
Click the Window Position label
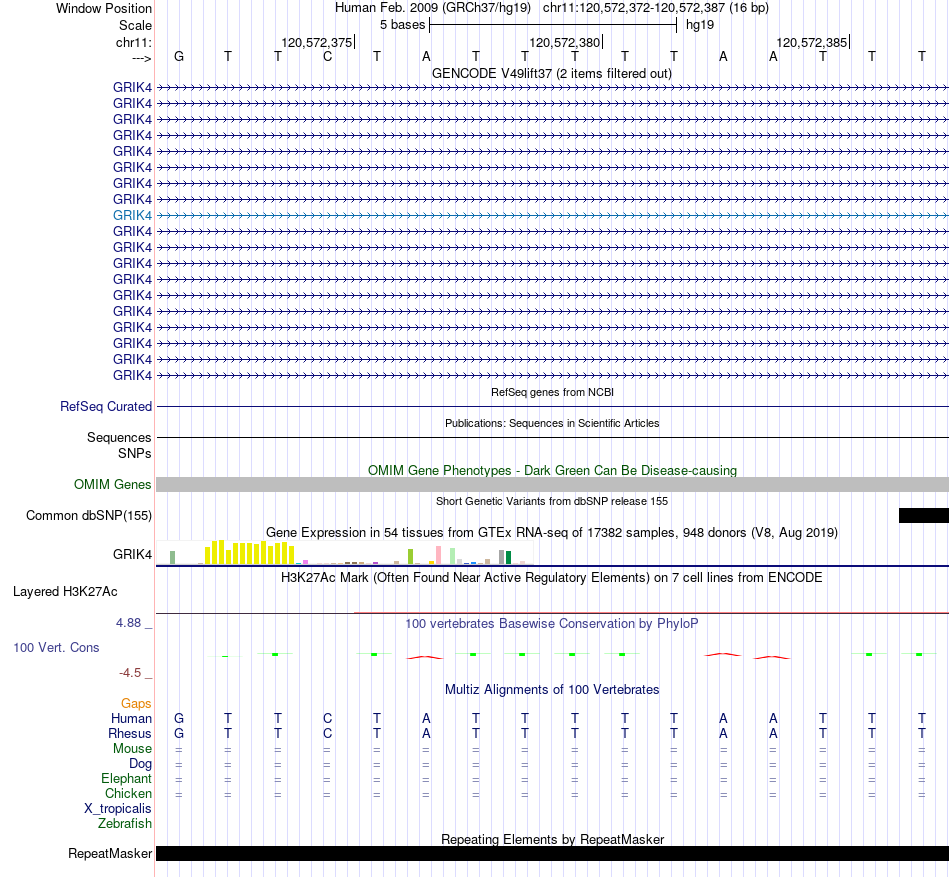(x=104, y=8)
